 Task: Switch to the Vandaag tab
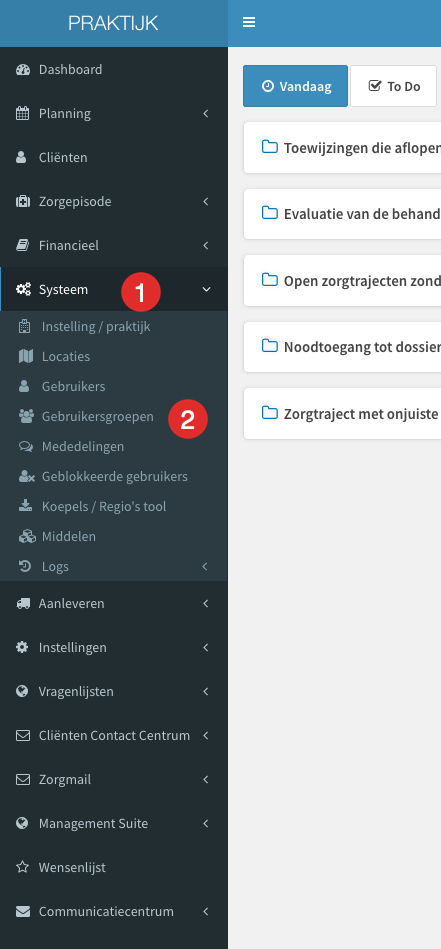coord(295,86)
